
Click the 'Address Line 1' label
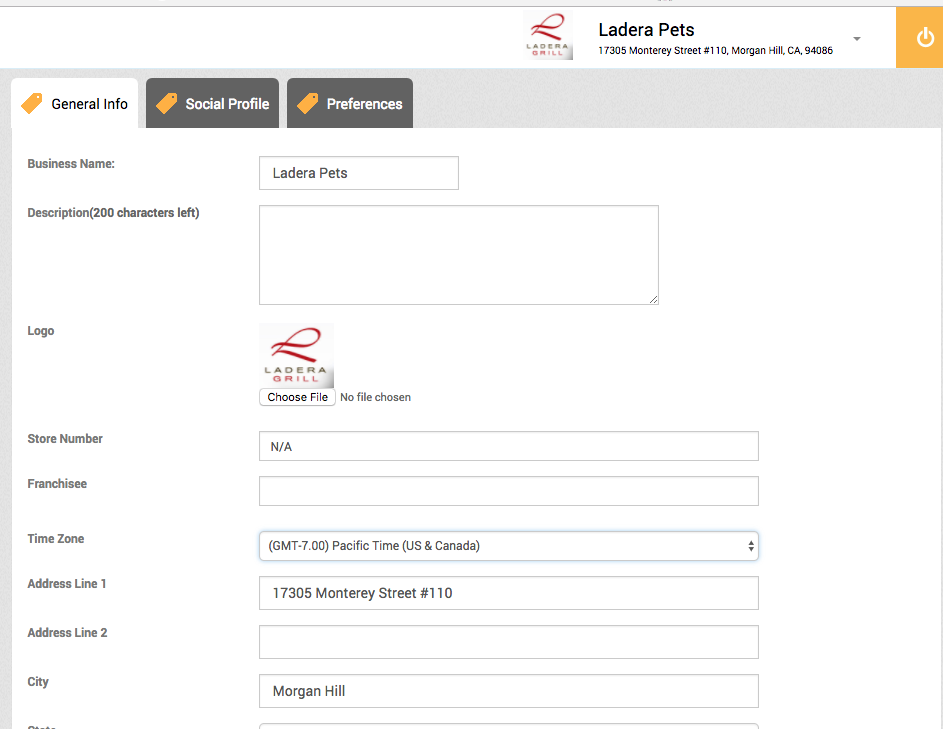click(x=67, y=584)
